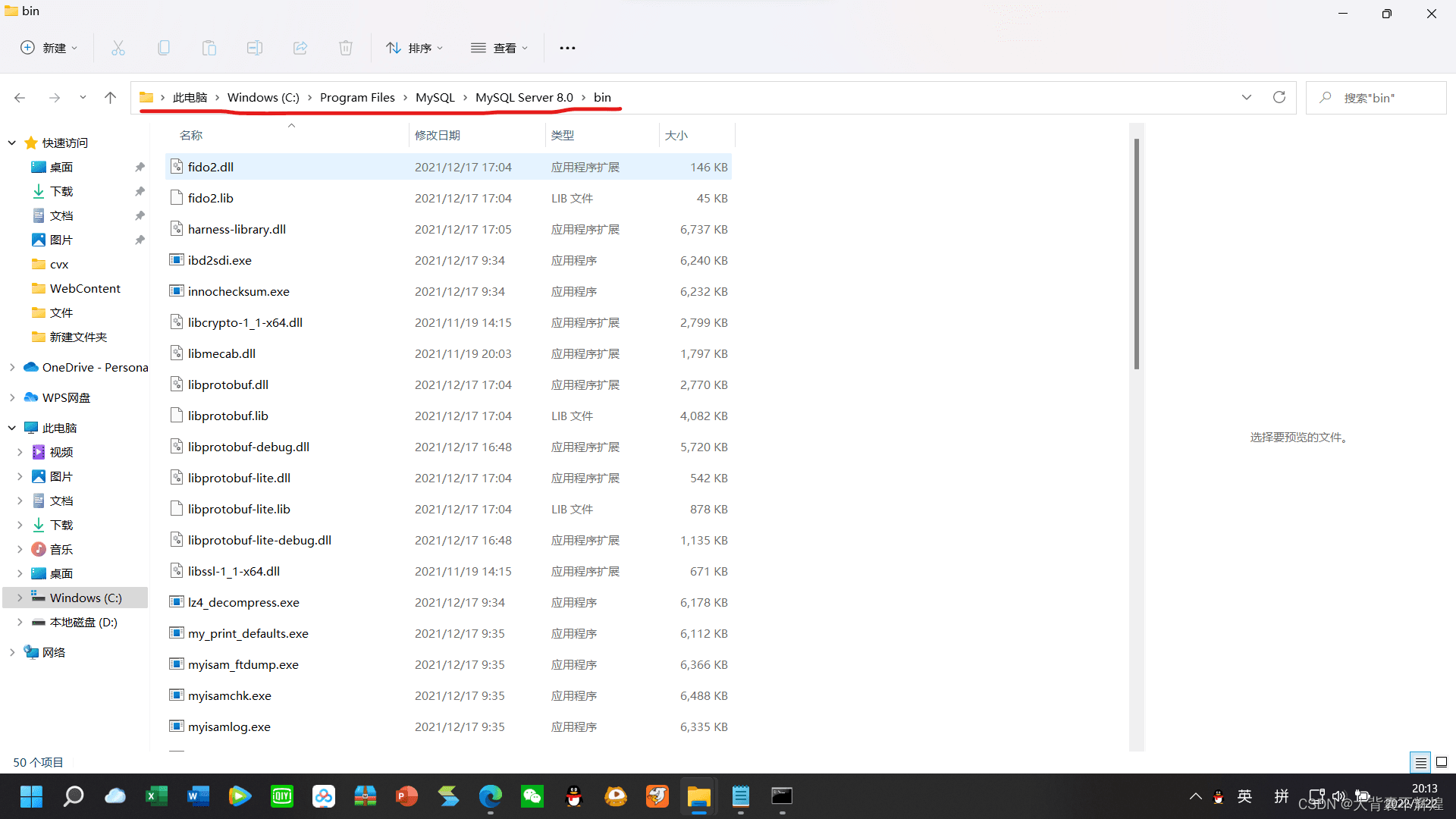Screen dimensions: 1456x819
Task: Click the Delete trash can icon
Action: tap(346, 48)
